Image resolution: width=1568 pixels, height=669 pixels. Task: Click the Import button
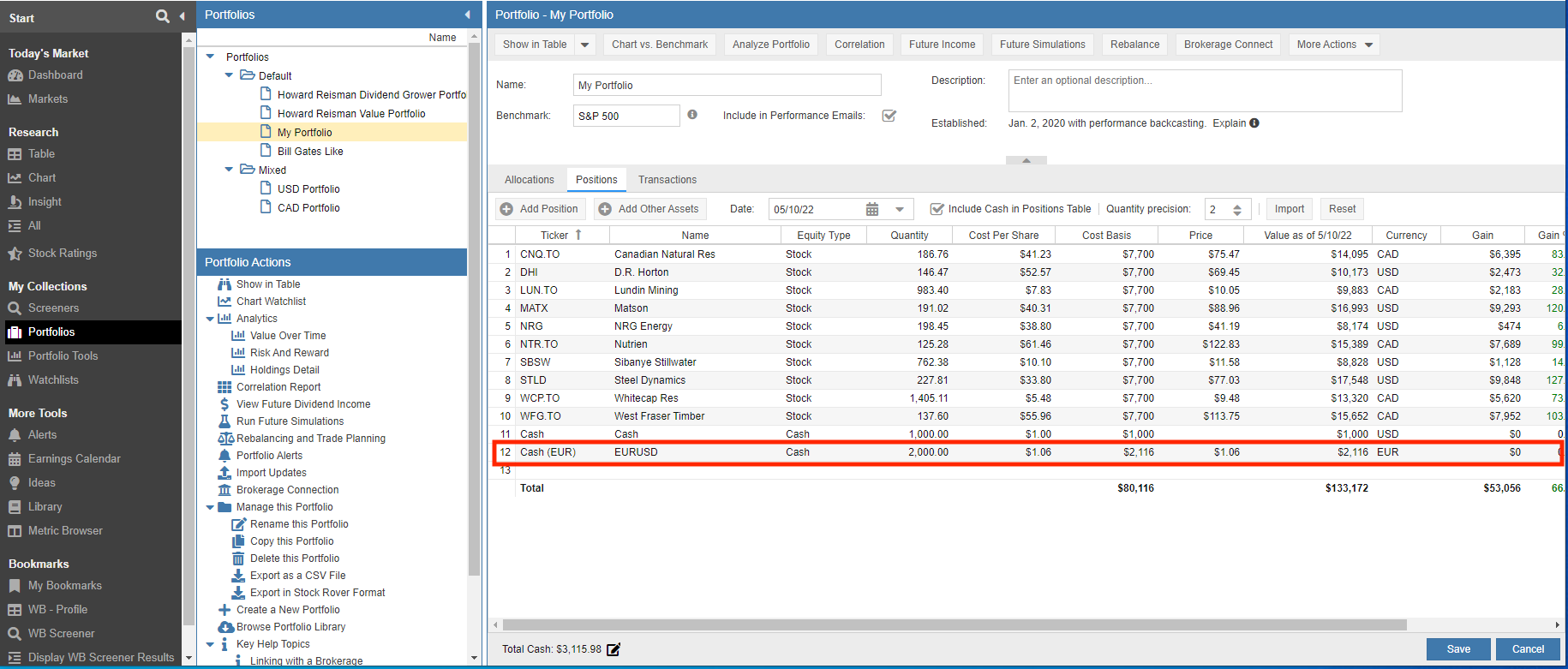(x=1290, y=209)
